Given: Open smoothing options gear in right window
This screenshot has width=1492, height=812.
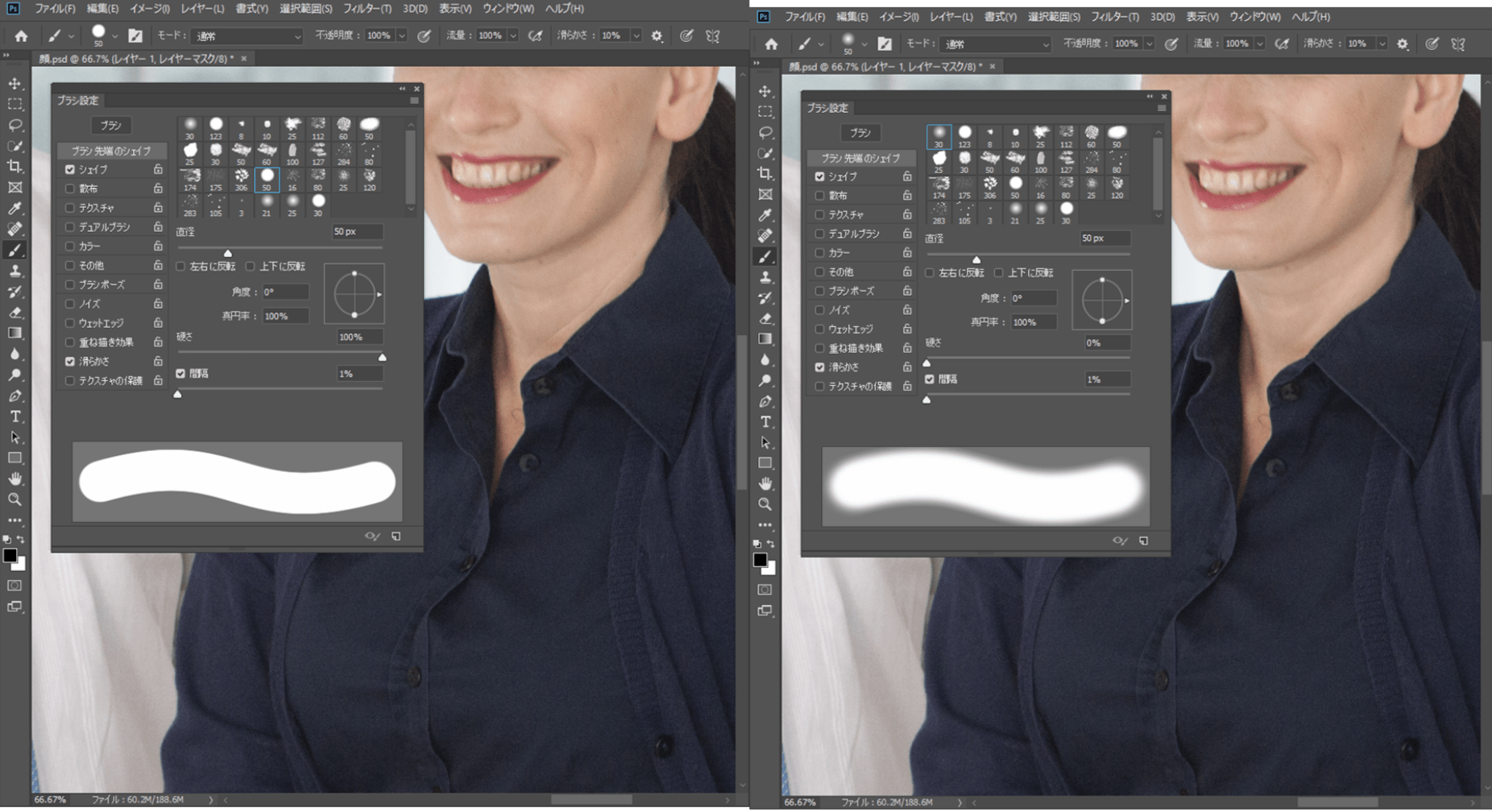Looking at the screenshot, I should point(1403,44).
